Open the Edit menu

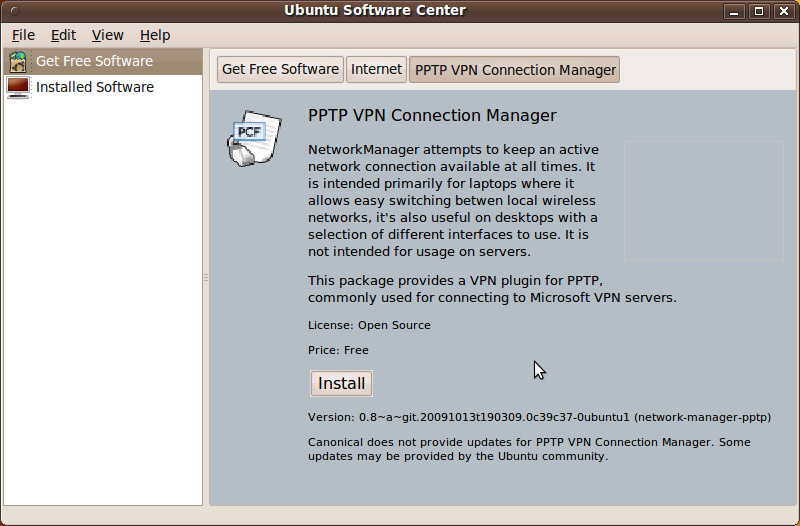[63, 35]
